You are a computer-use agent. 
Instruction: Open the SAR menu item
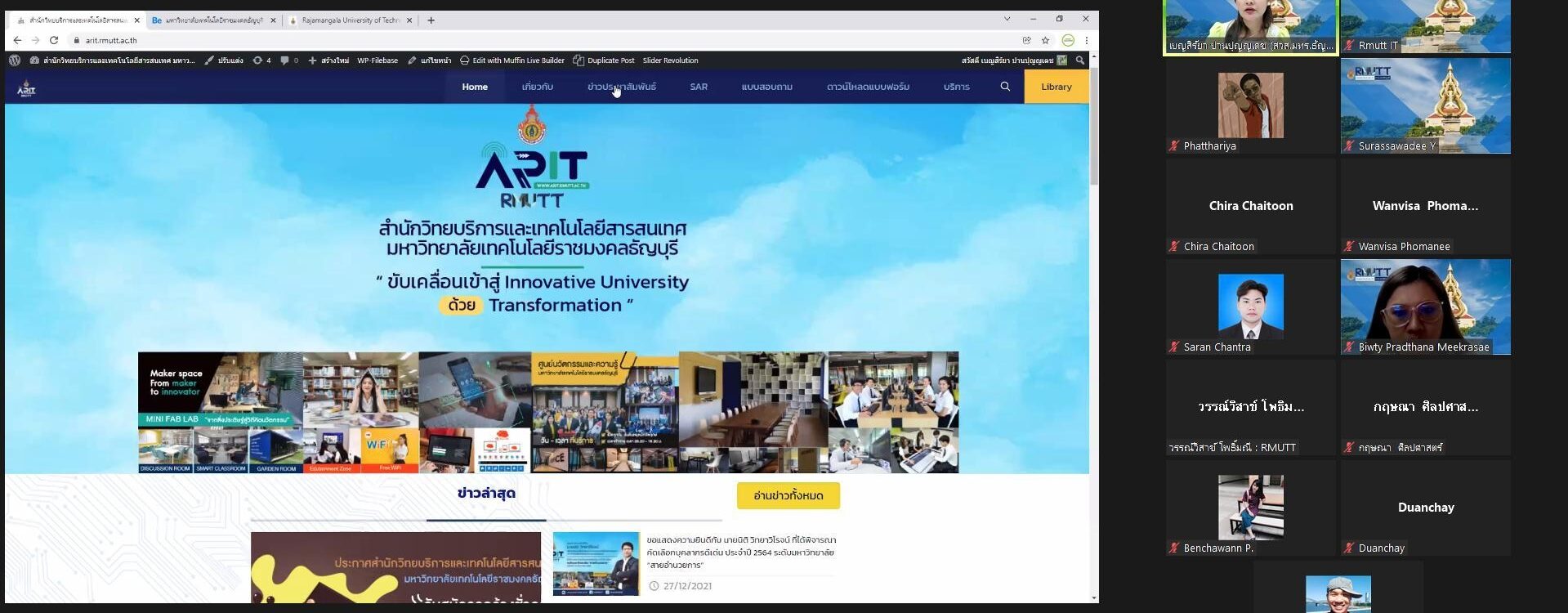point(699,87)
